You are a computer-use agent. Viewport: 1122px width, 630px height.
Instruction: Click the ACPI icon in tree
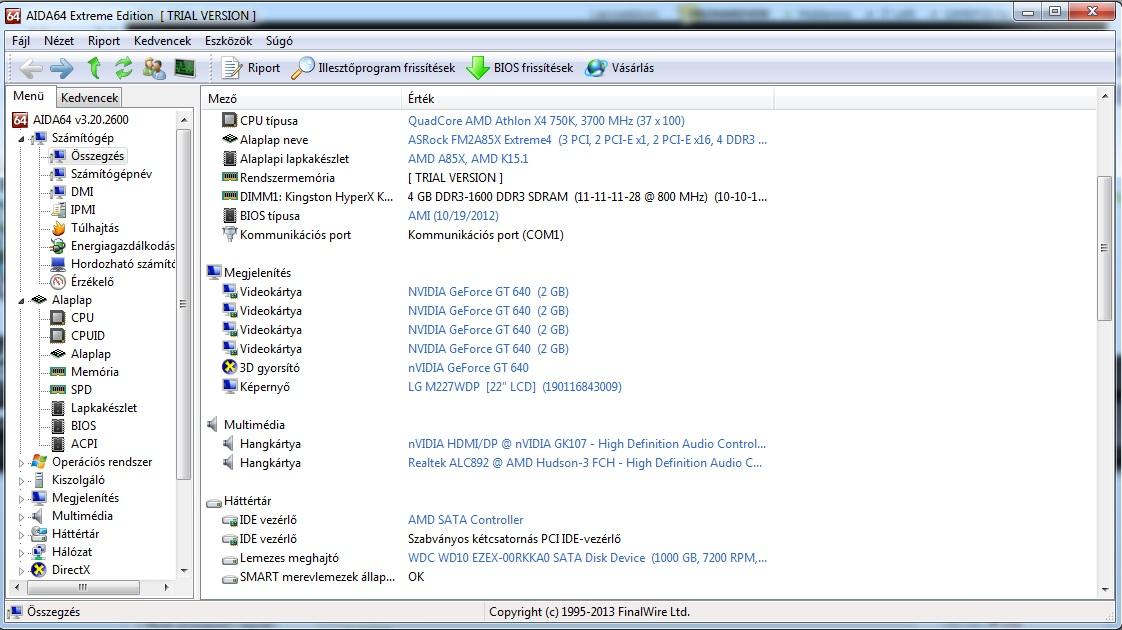(58, 444)
